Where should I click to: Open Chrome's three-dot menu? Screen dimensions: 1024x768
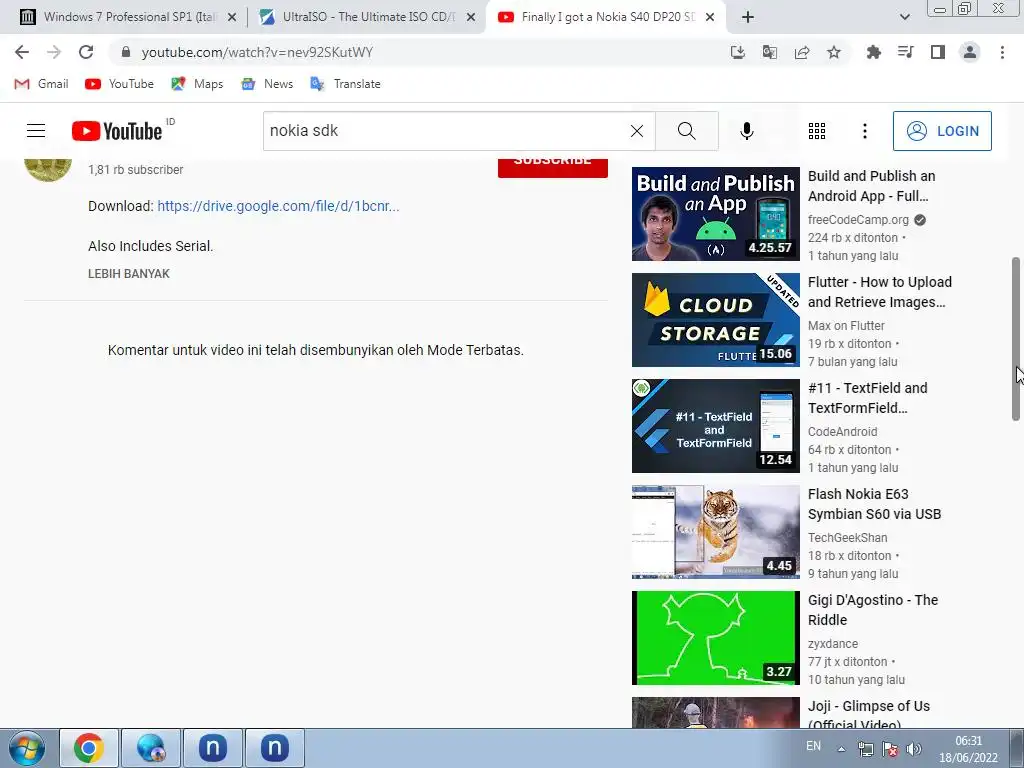1002,52
